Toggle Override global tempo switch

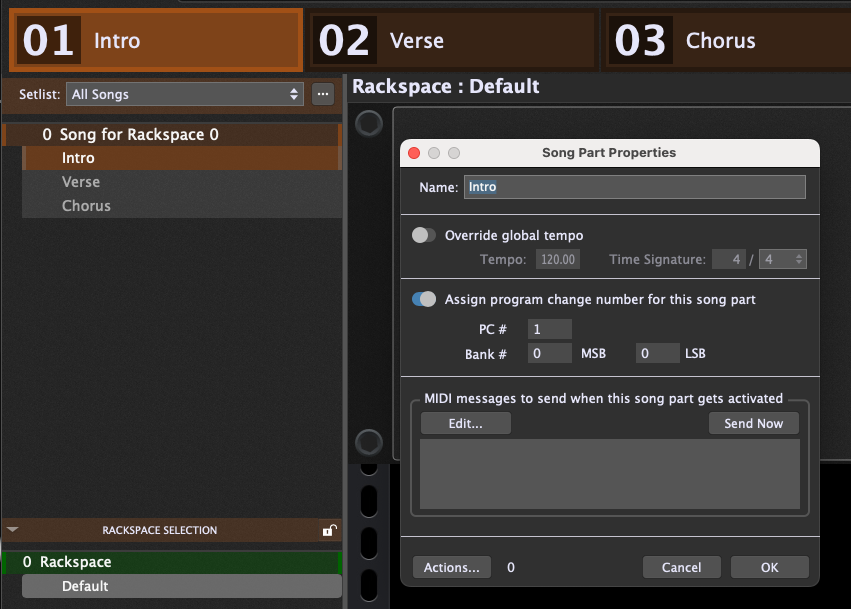(425, 235)
